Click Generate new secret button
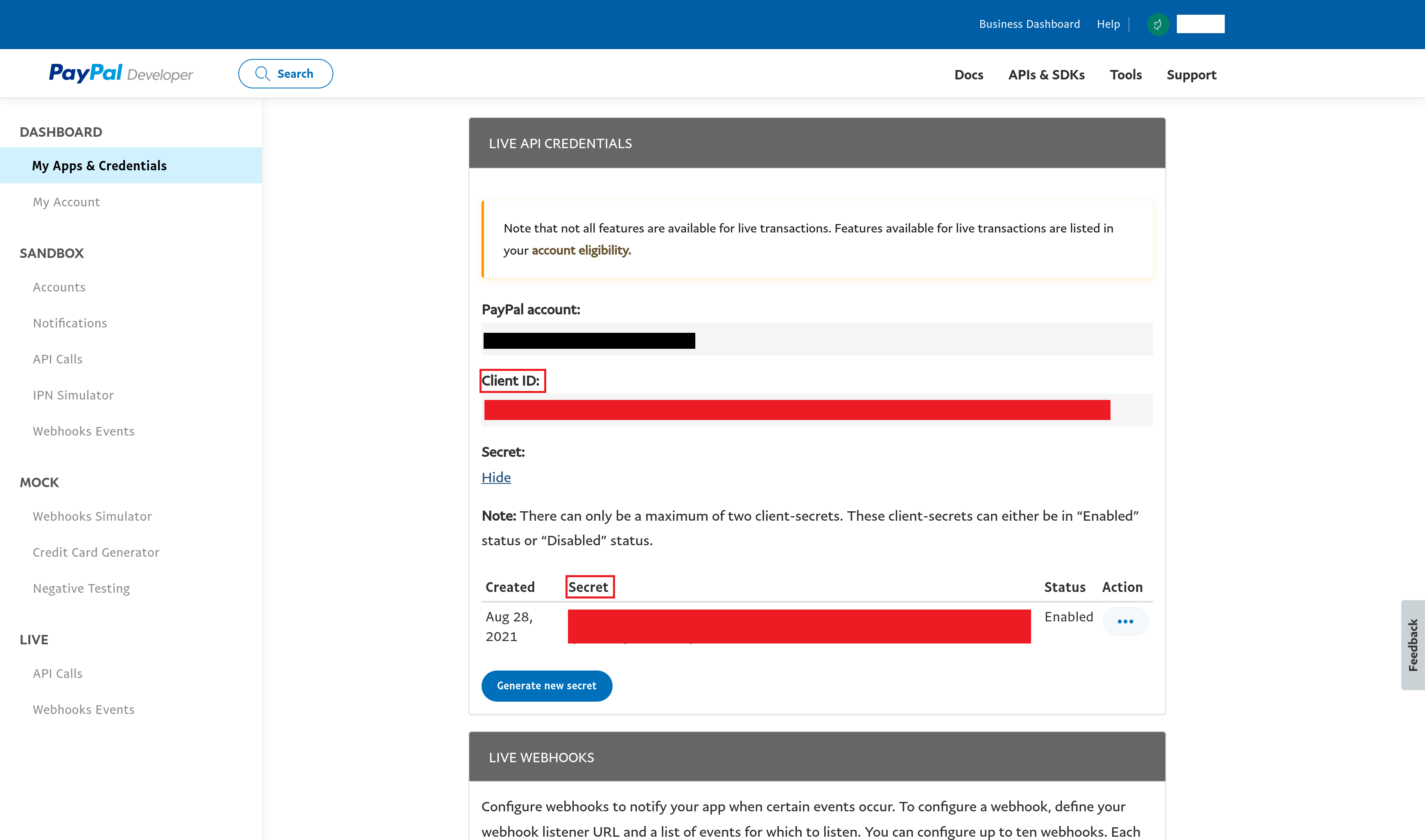The height and width of the screenshot is (840, 1425). click(x=546, y=686)
